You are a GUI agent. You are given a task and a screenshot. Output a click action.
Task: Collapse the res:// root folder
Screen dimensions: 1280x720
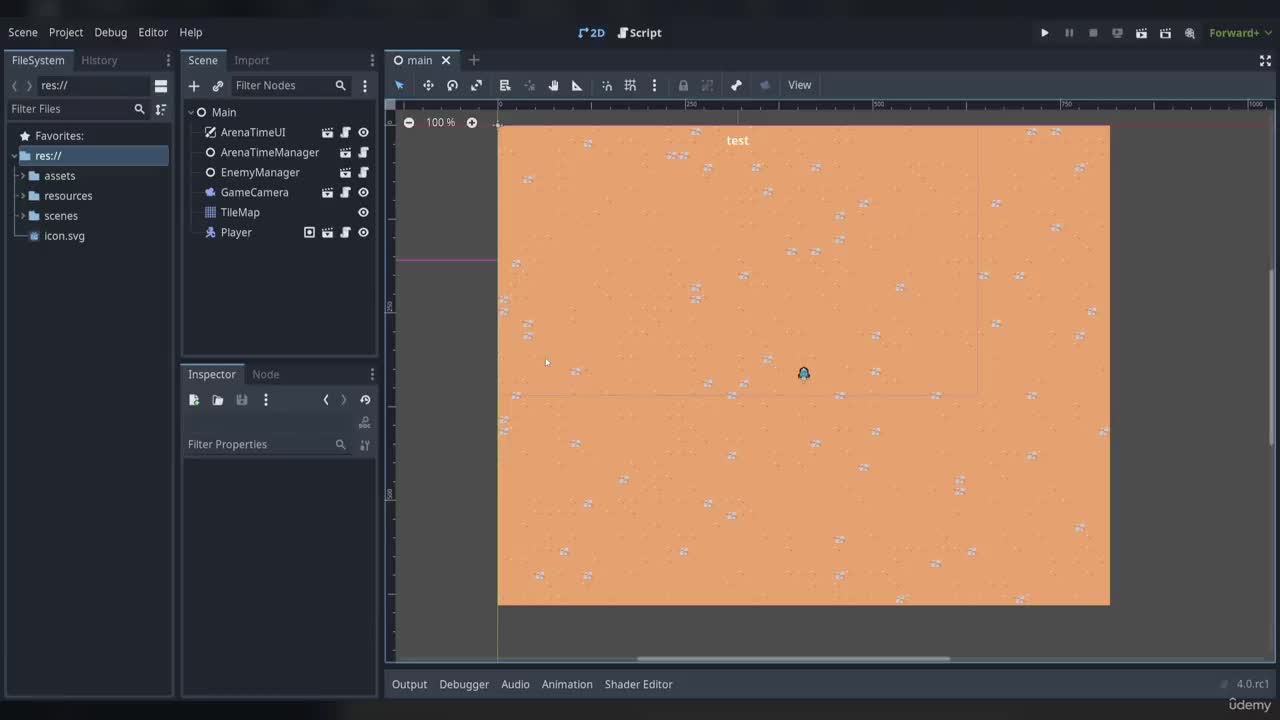point(14,156)
